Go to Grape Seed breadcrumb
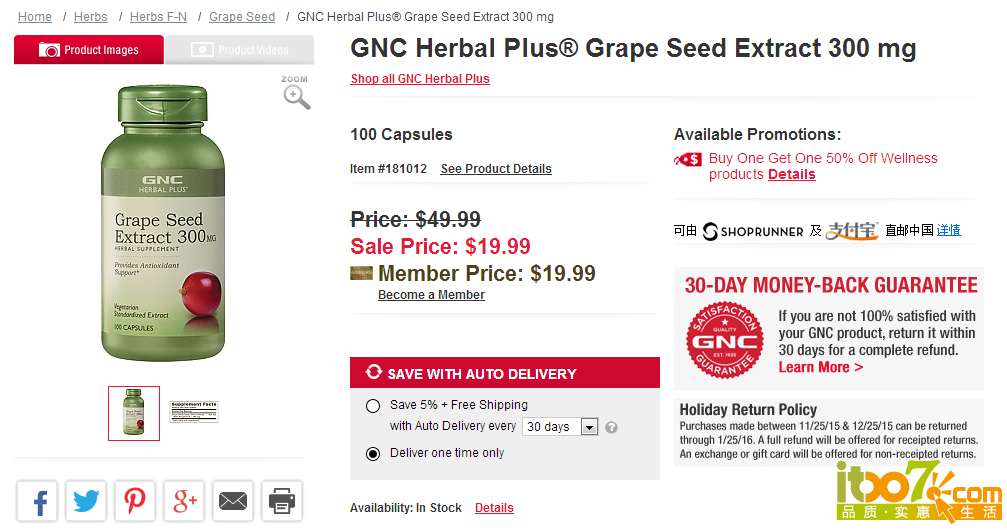1007x530 pixels. (x=241, y=17)
